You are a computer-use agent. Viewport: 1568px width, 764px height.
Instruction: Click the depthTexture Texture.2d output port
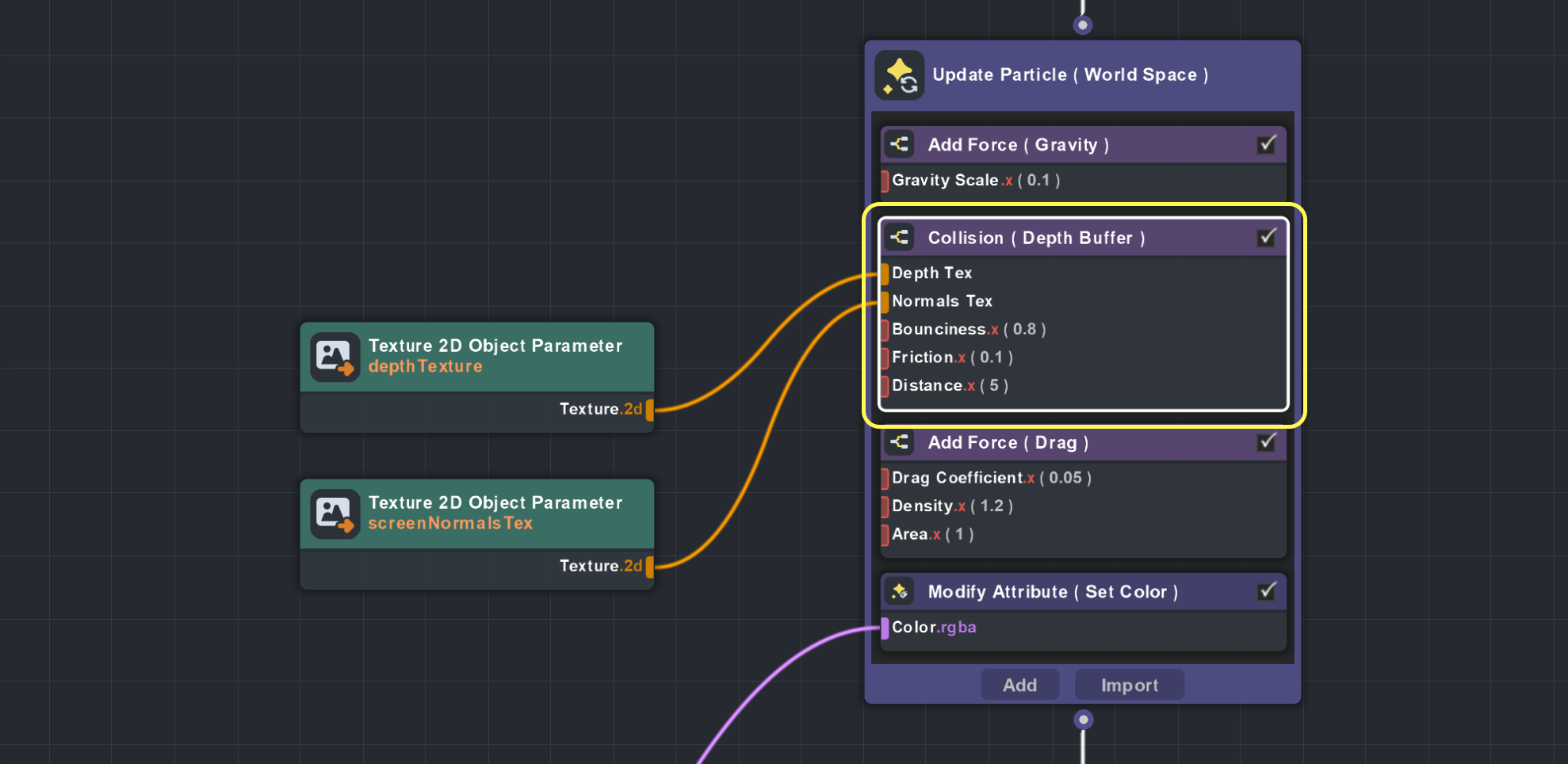(650, 410)
